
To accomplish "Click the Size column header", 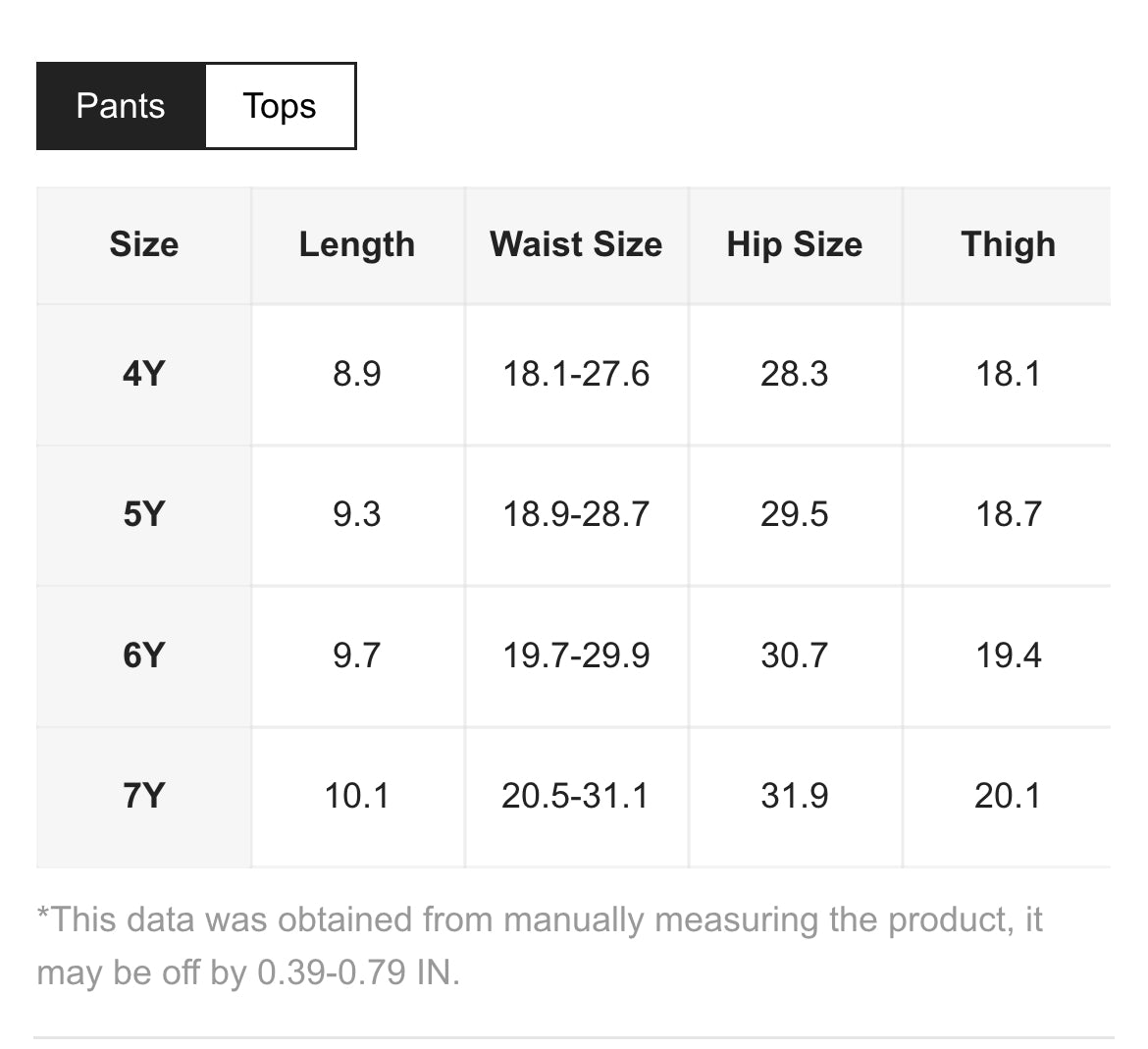I will click(x=144, y=244).
